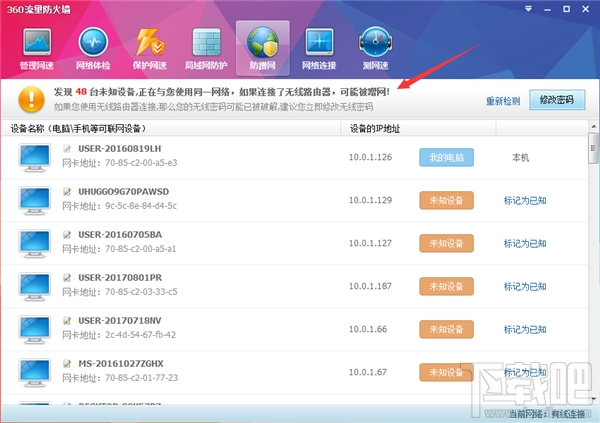Click the 360流量防火墙 window title
This screenshot has height=423, width=600.
click(x=39, y=9)
